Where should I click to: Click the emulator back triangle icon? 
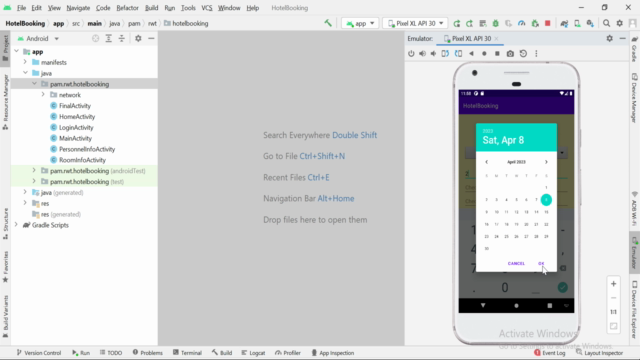(471, 53)
